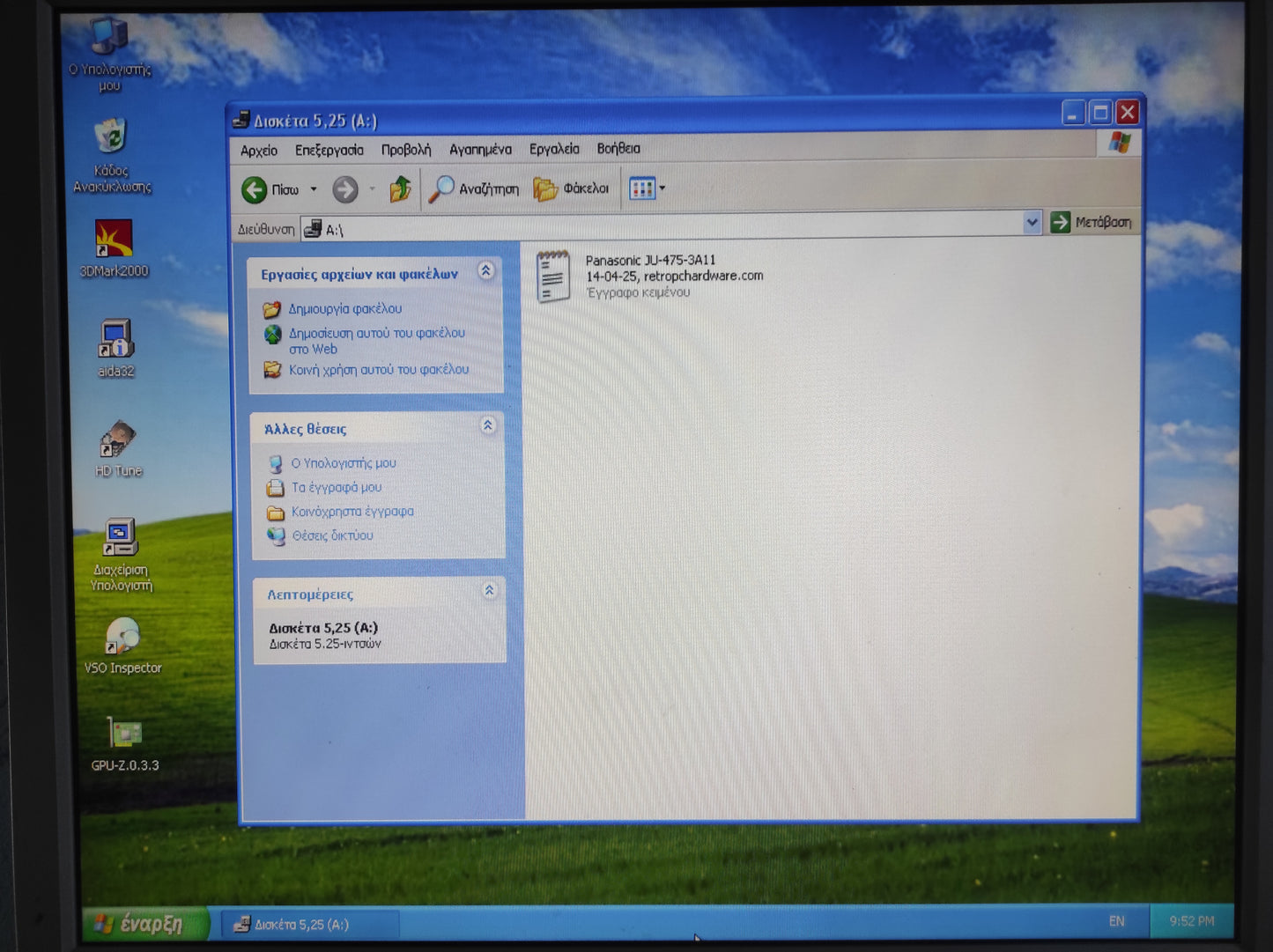This screenshot has height=952, width=1273.
Task: Go up one folder level icon
Action: pos(400,188)
